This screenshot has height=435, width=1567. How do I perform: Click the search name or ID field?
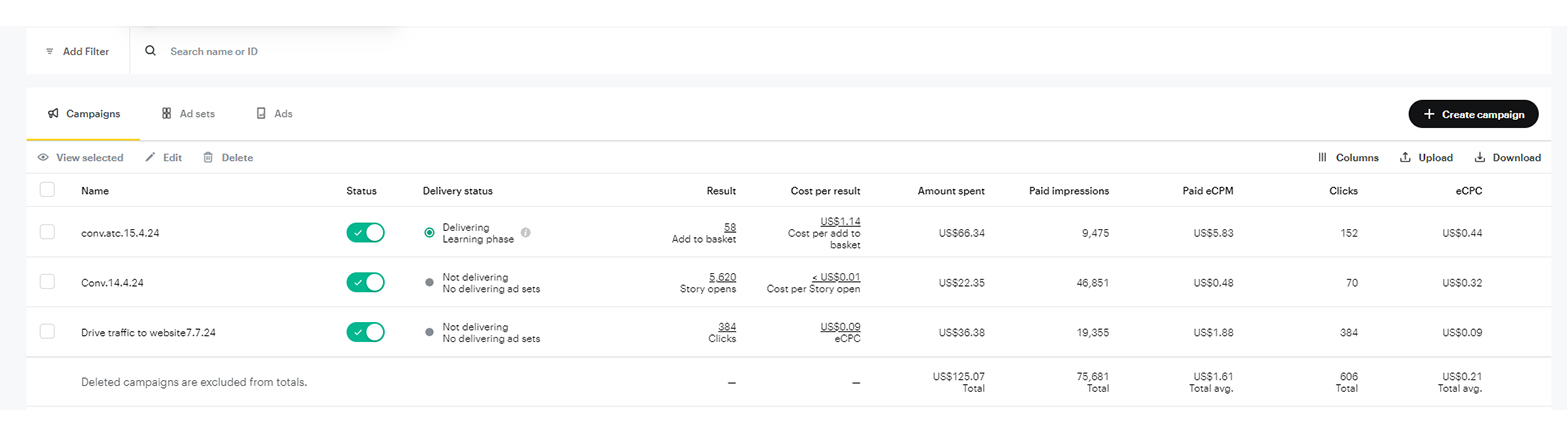[280, 51]
